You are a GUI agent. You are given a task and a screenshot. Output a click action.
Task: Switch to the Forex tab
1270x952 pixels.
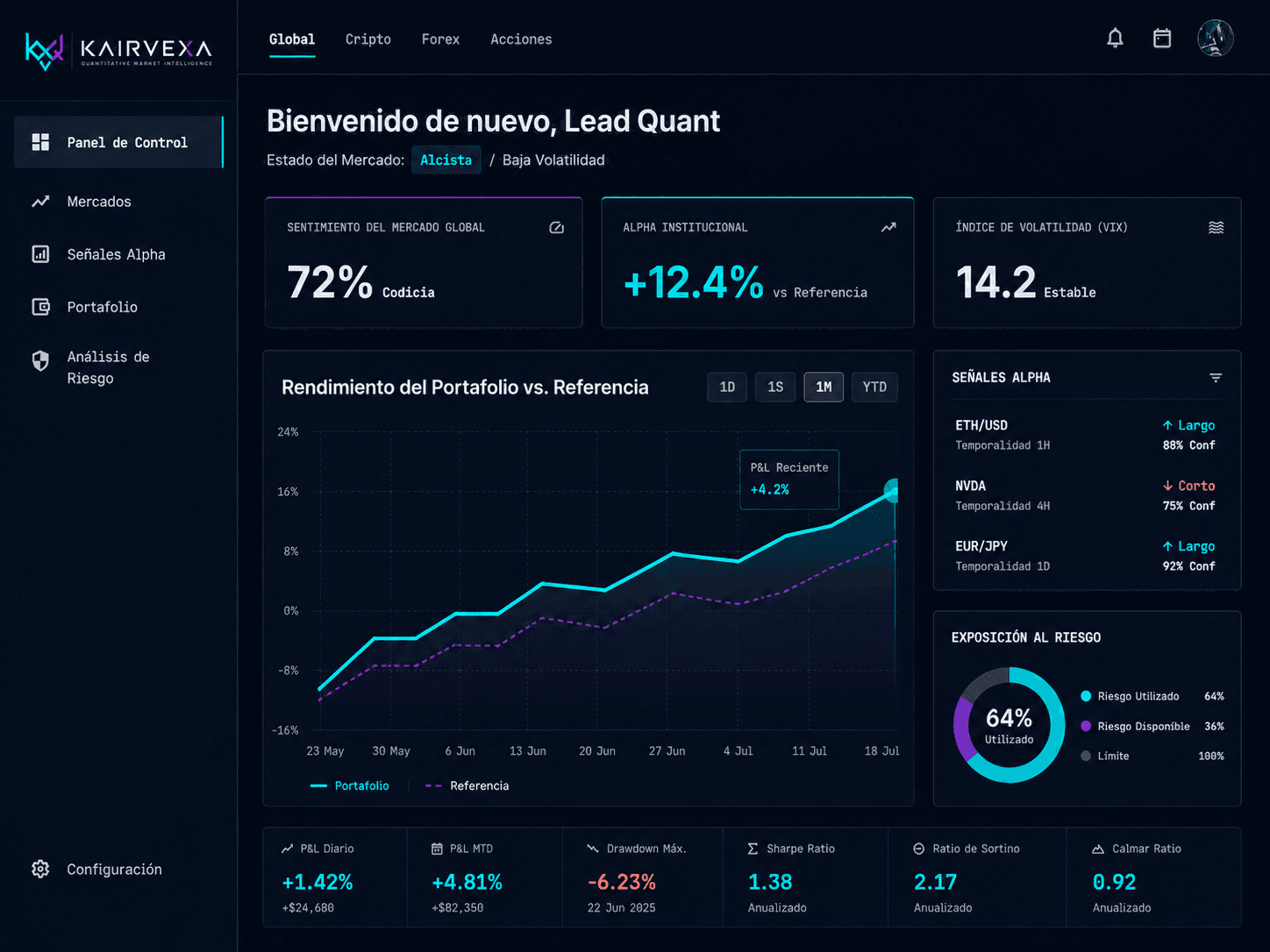point(440,39)
